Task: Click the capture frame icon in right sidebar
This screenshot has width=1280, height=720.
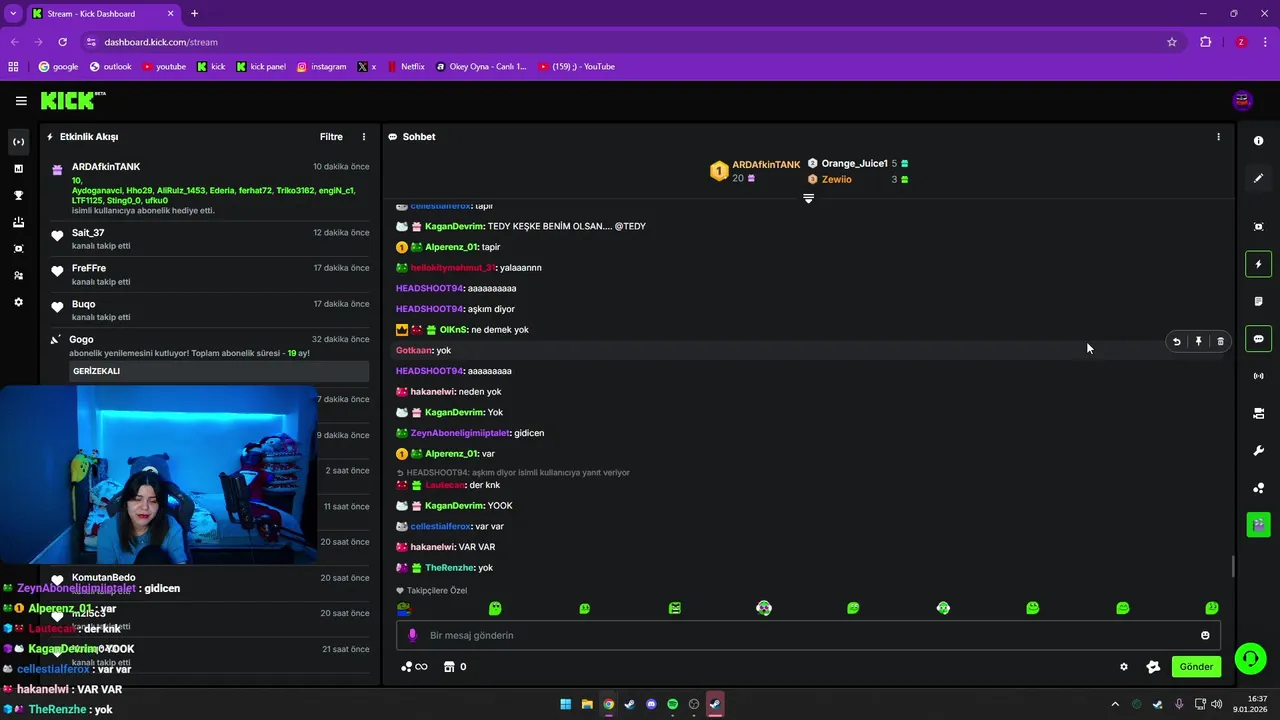Action: (1259, 227)
